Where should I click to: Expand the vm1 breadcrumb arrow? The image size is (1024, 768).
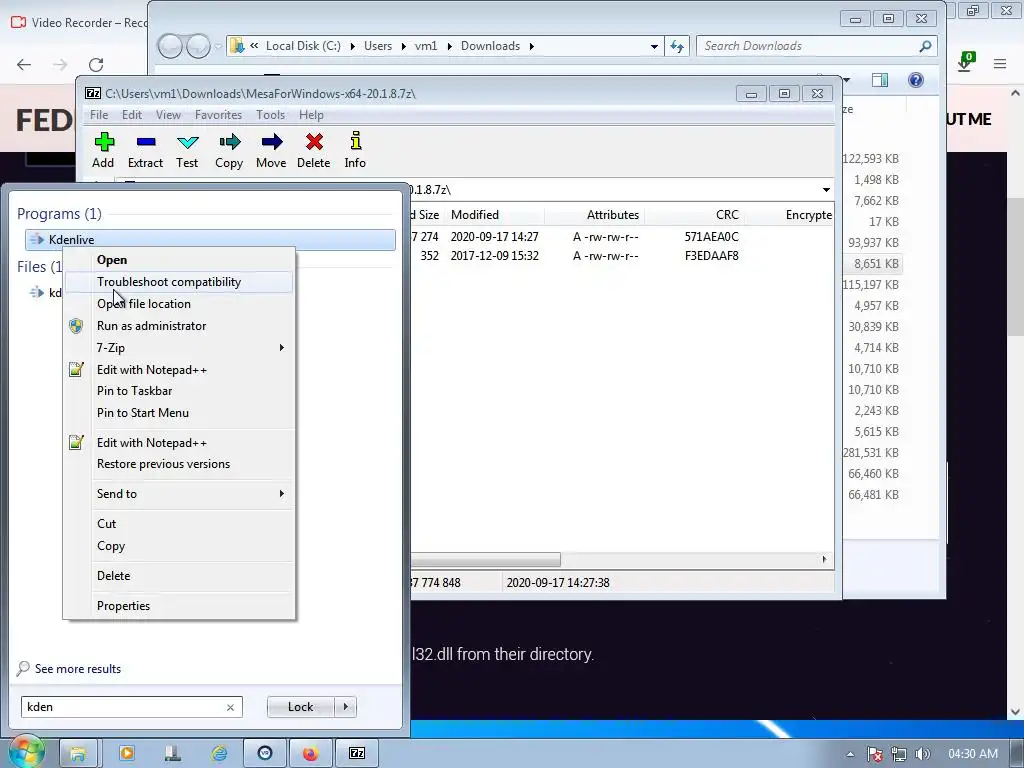click(x=449, y=46)
